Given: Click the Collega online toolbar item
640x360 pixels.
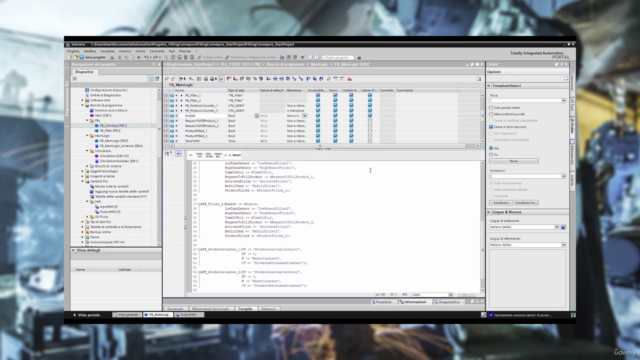Looking at the screenshot, I should click(210, 58).
